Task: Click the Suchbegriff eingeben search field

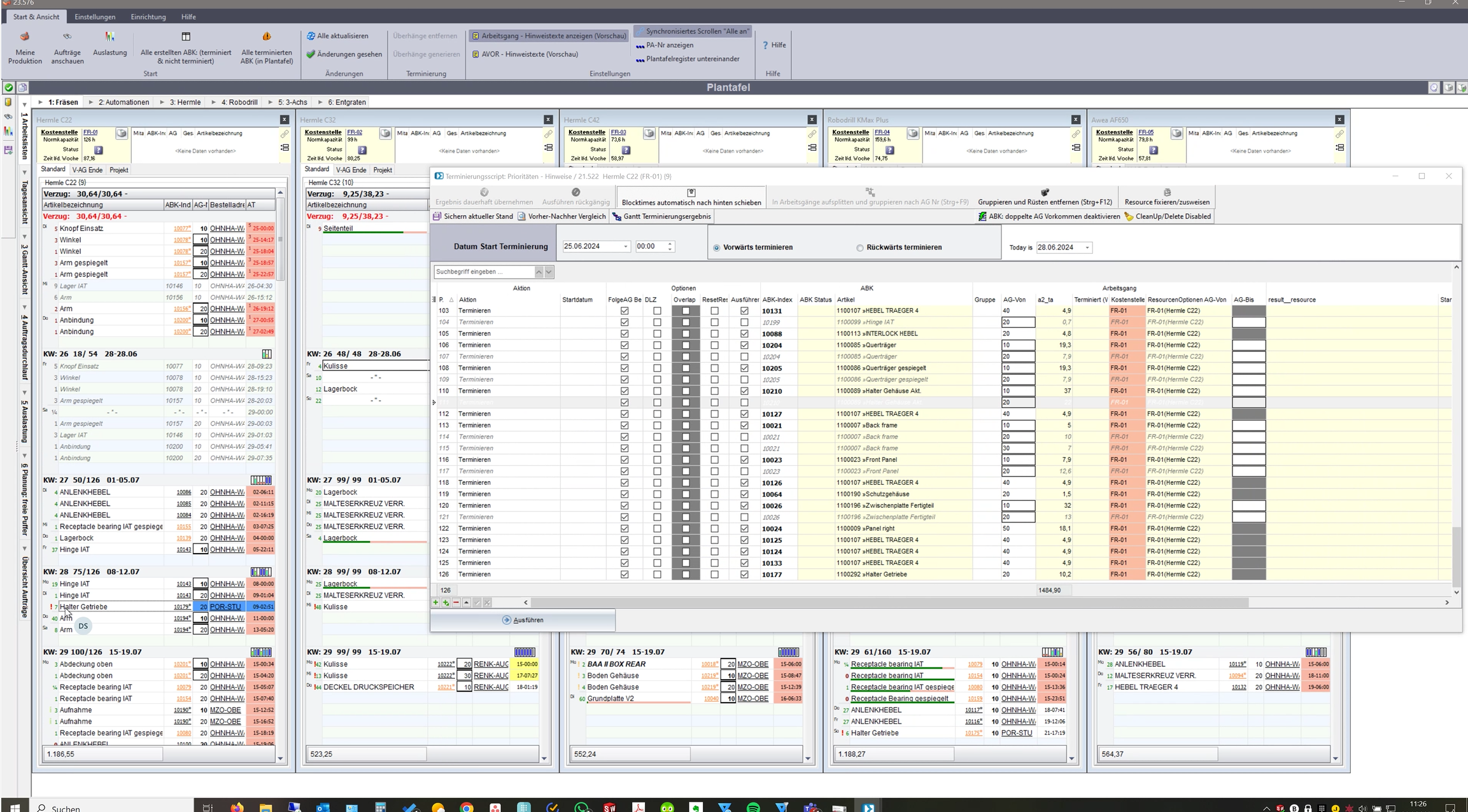Action: [483, 272]
